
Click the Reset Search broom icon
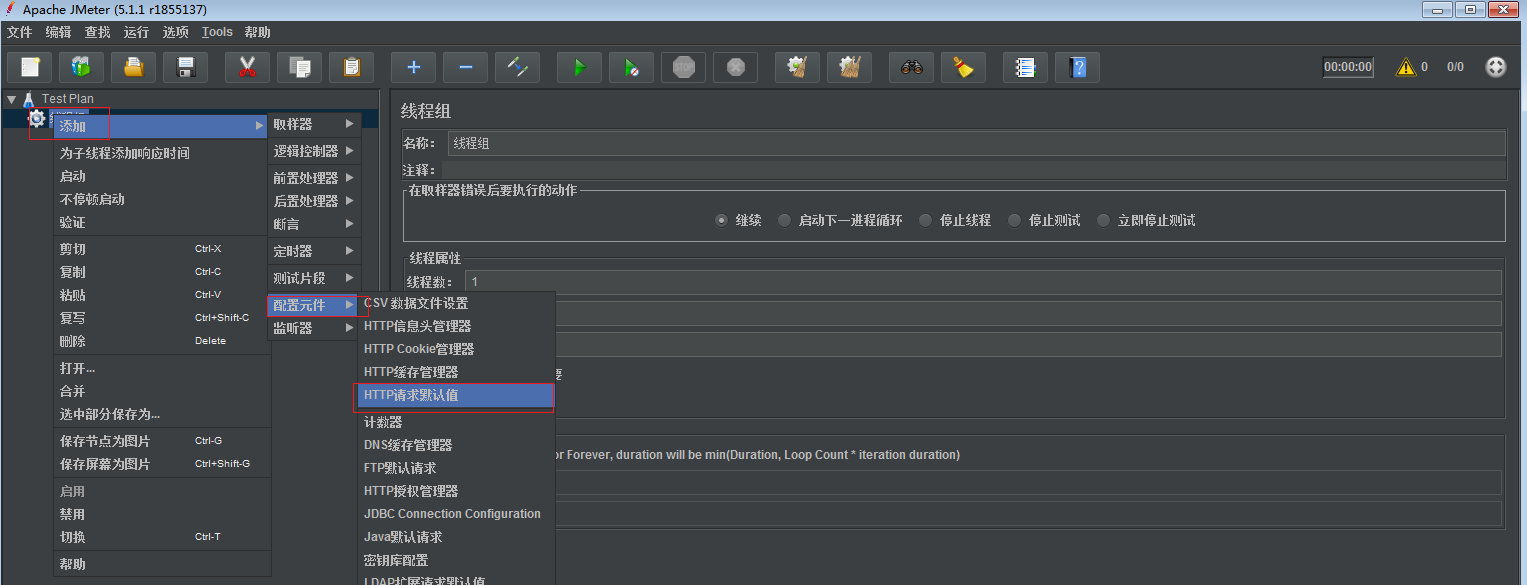click(x=964, y=68)
